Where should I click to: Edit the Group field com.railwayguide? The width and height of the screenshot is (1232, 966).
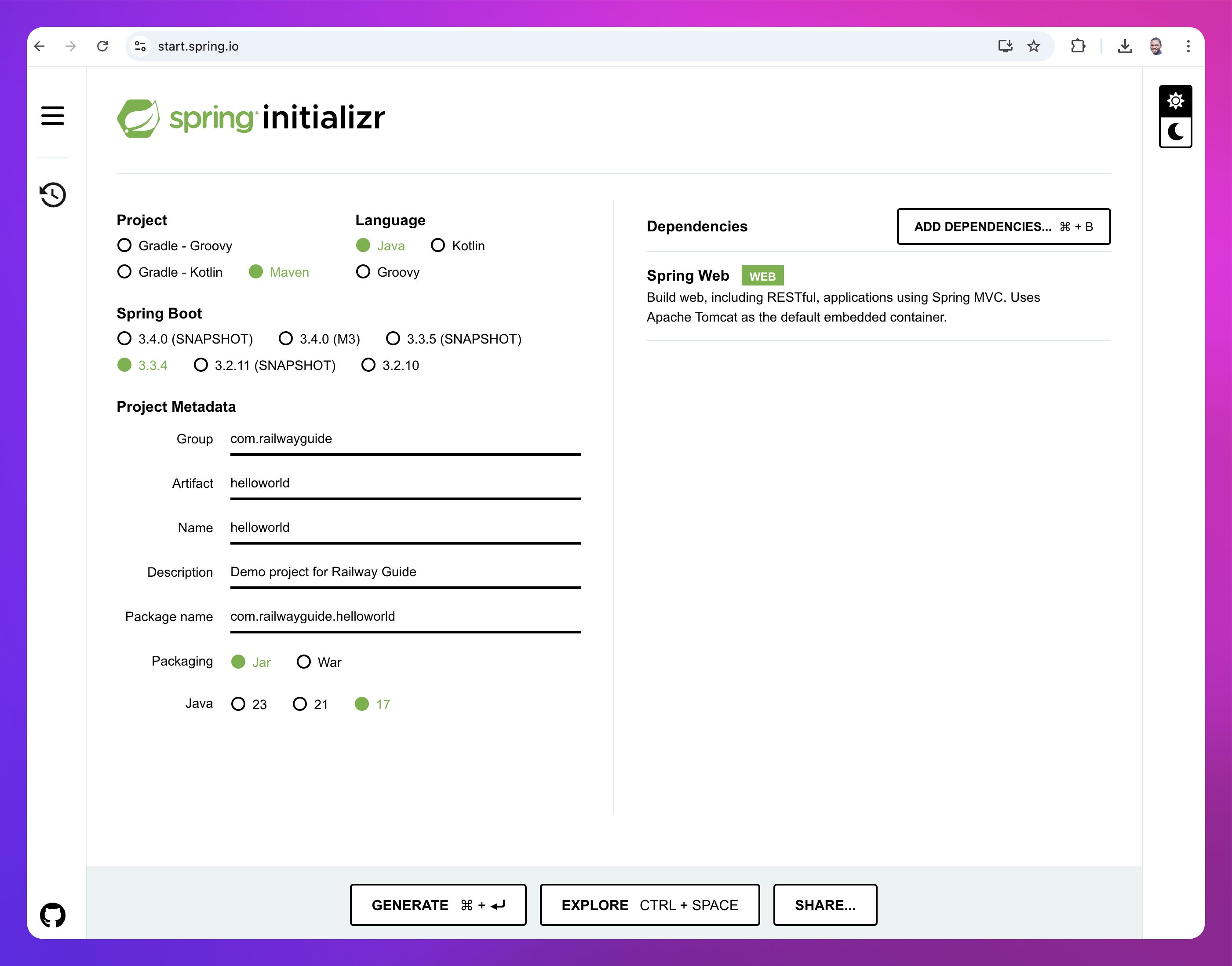(x=405, y=439)
